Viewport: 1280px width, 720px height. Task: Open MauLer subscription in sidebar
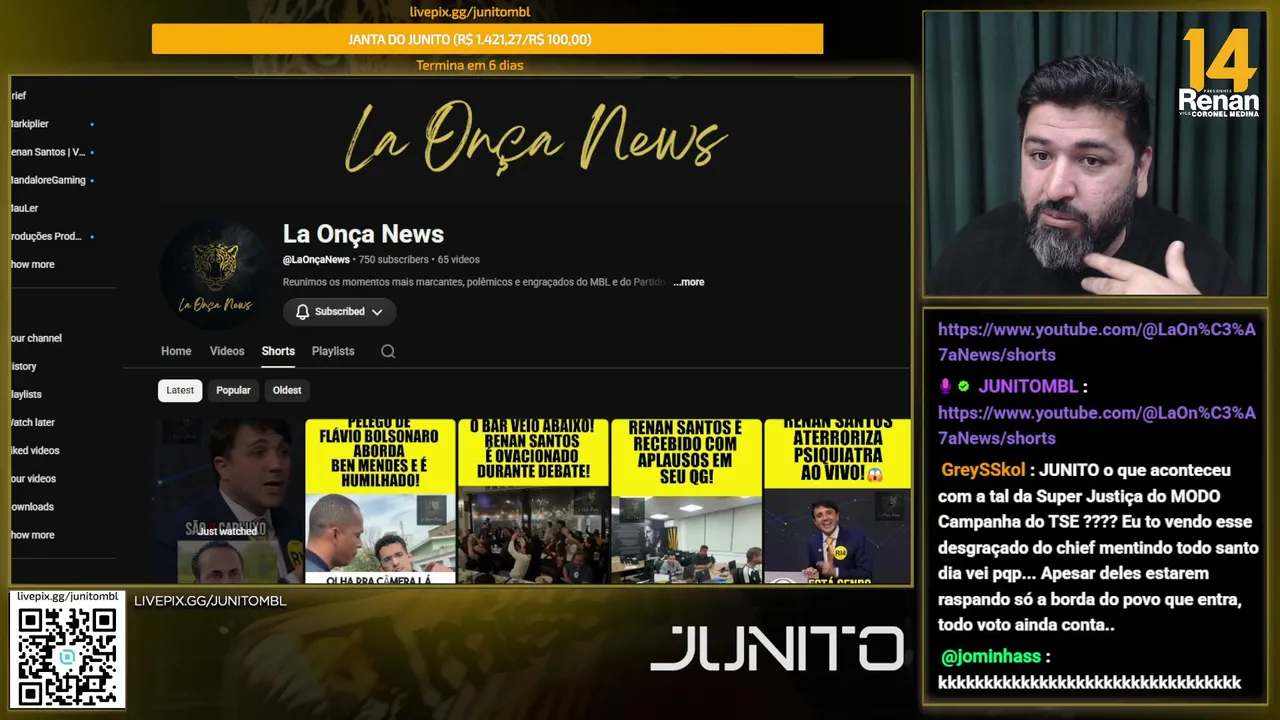click(25, 208)
